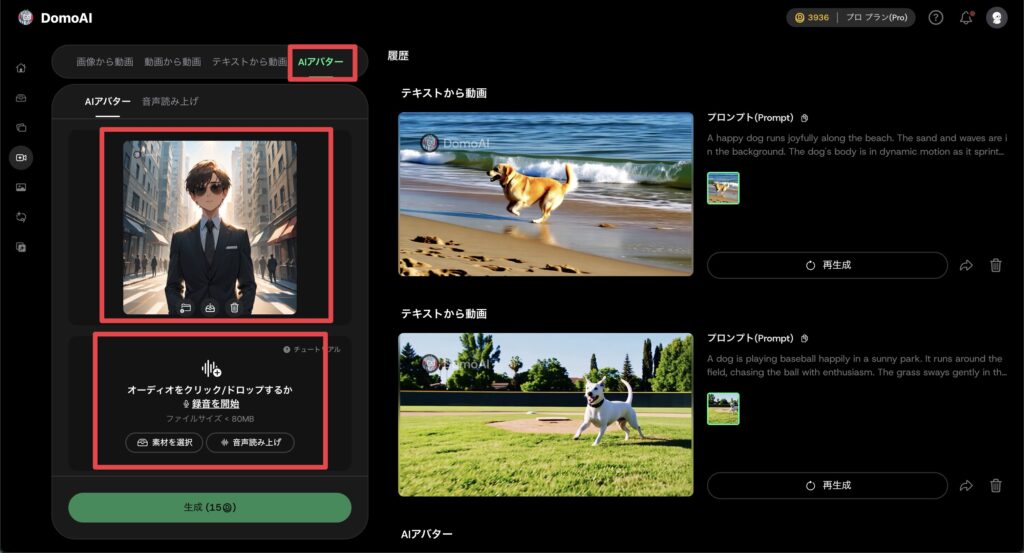The width and height of the screenshot is (1024, 553).
Task: Open small beach dog reference thumbnail
Action: click(723, 188)
